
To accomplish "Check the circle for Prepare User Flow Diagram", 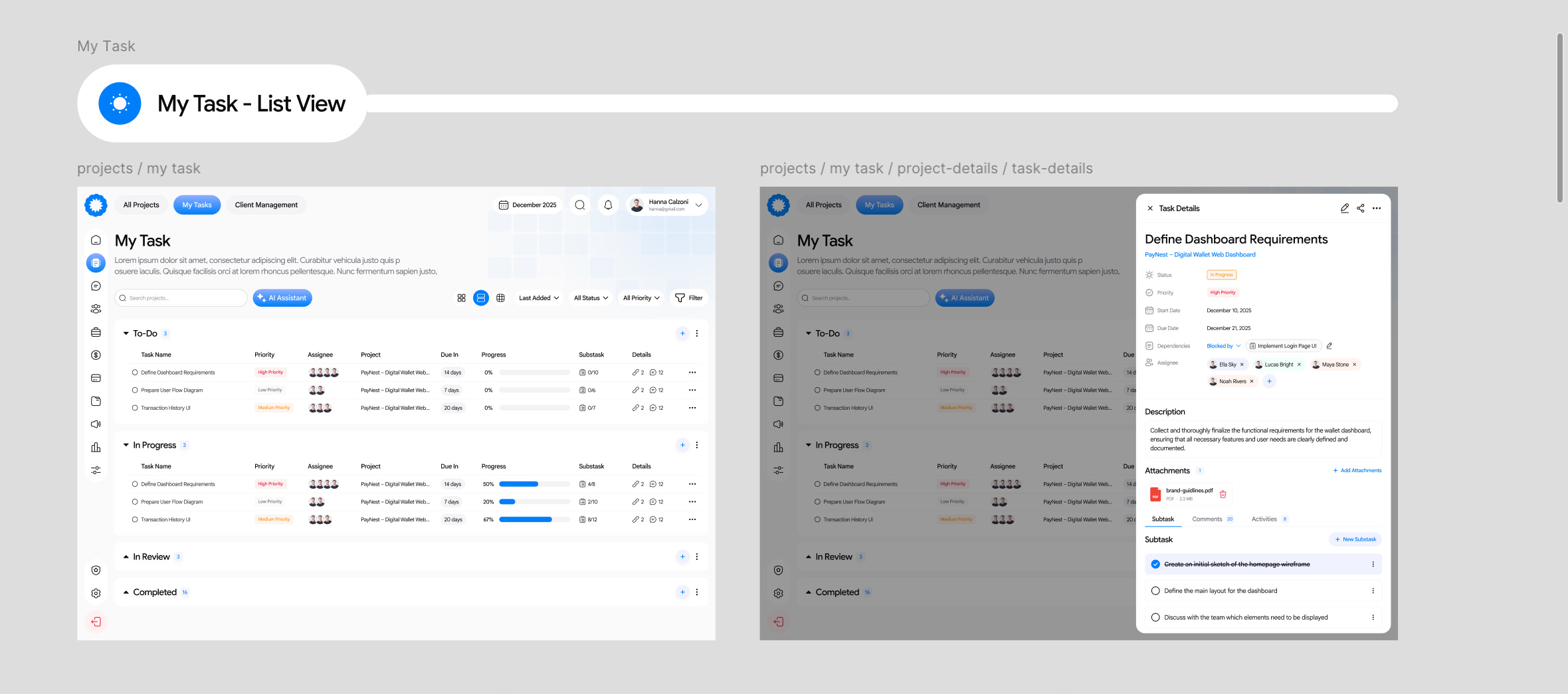I will (x=136, y=390).
